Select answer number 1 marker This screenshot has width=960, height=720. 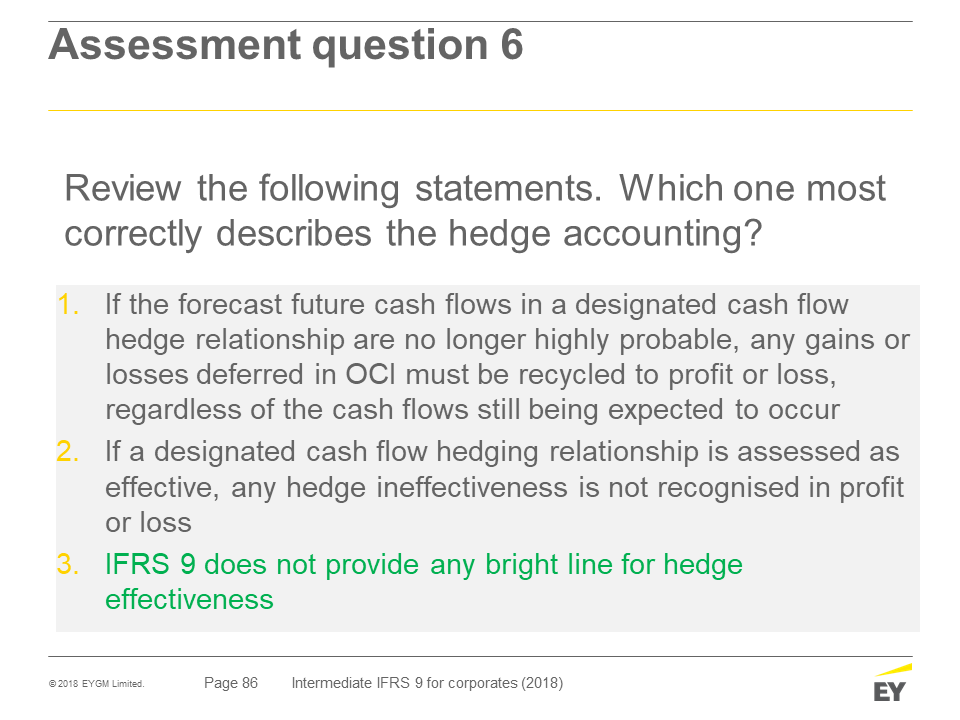point(68,304)
